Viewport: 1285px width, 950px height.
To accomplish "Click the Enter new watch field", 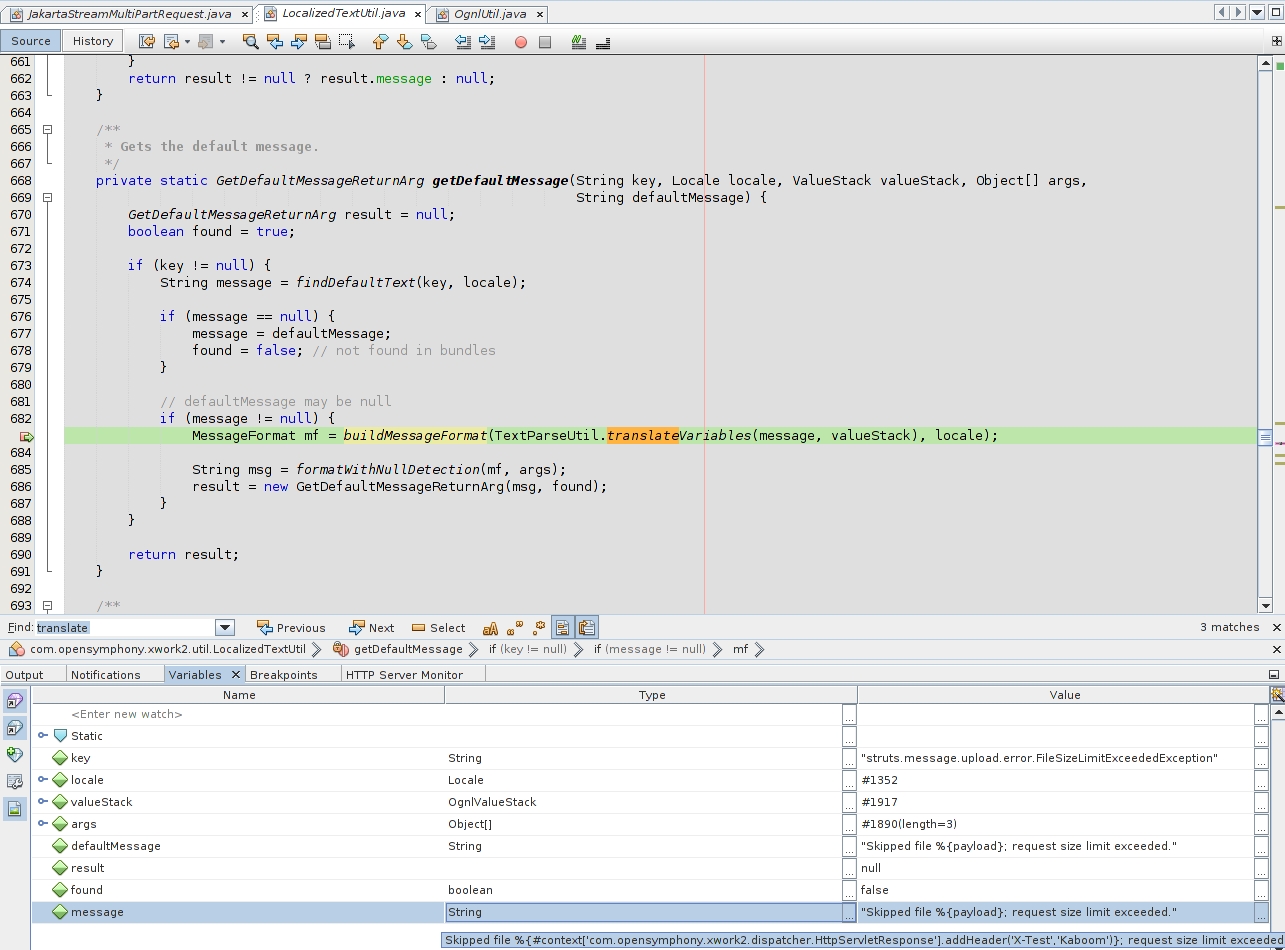I will click(x=126, y=714).
